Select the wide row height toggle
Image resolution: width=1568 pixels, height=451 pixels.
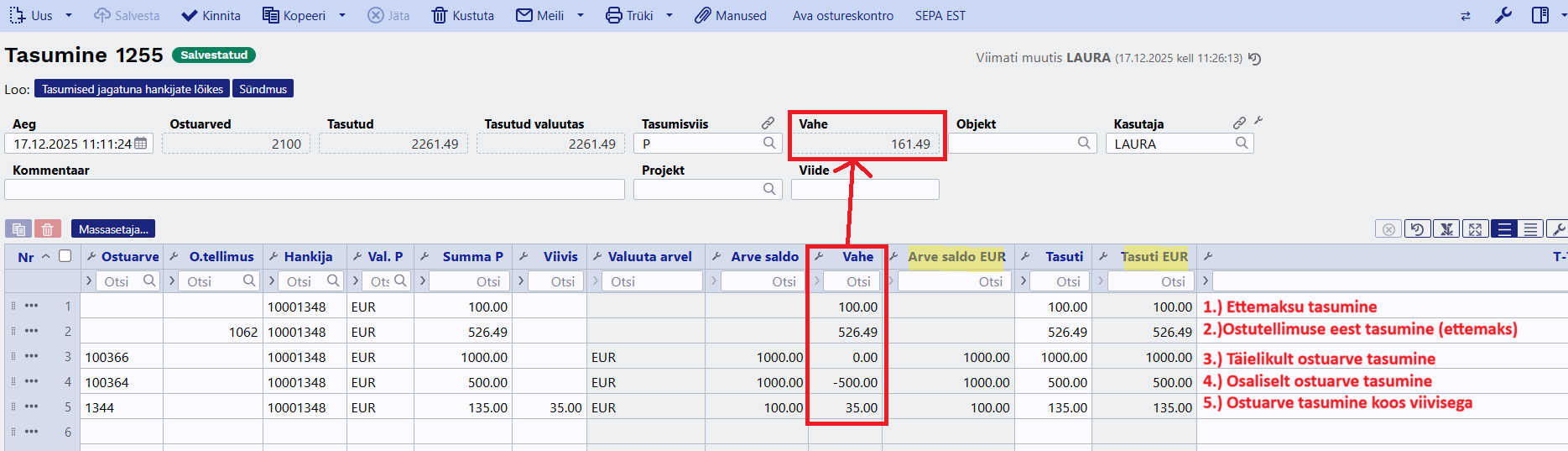(1503, 229)
